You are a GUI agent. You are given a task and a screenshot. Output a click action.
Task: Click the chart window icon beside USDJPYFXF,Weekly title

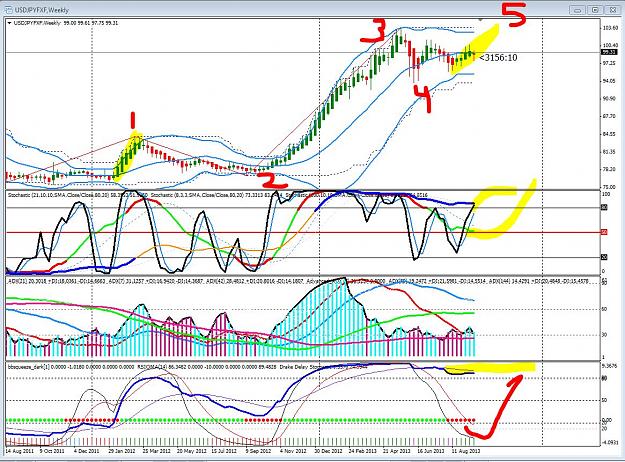pos(9,10)
